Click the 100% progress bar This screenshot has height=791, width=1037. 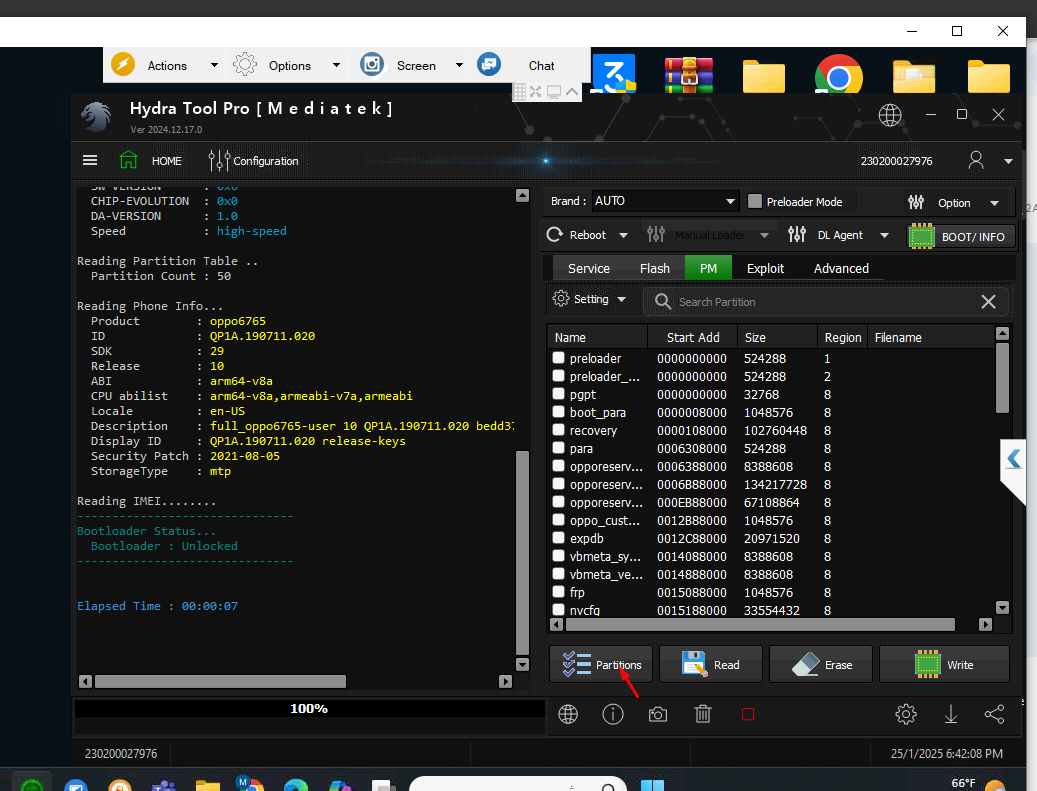point(309,708)
